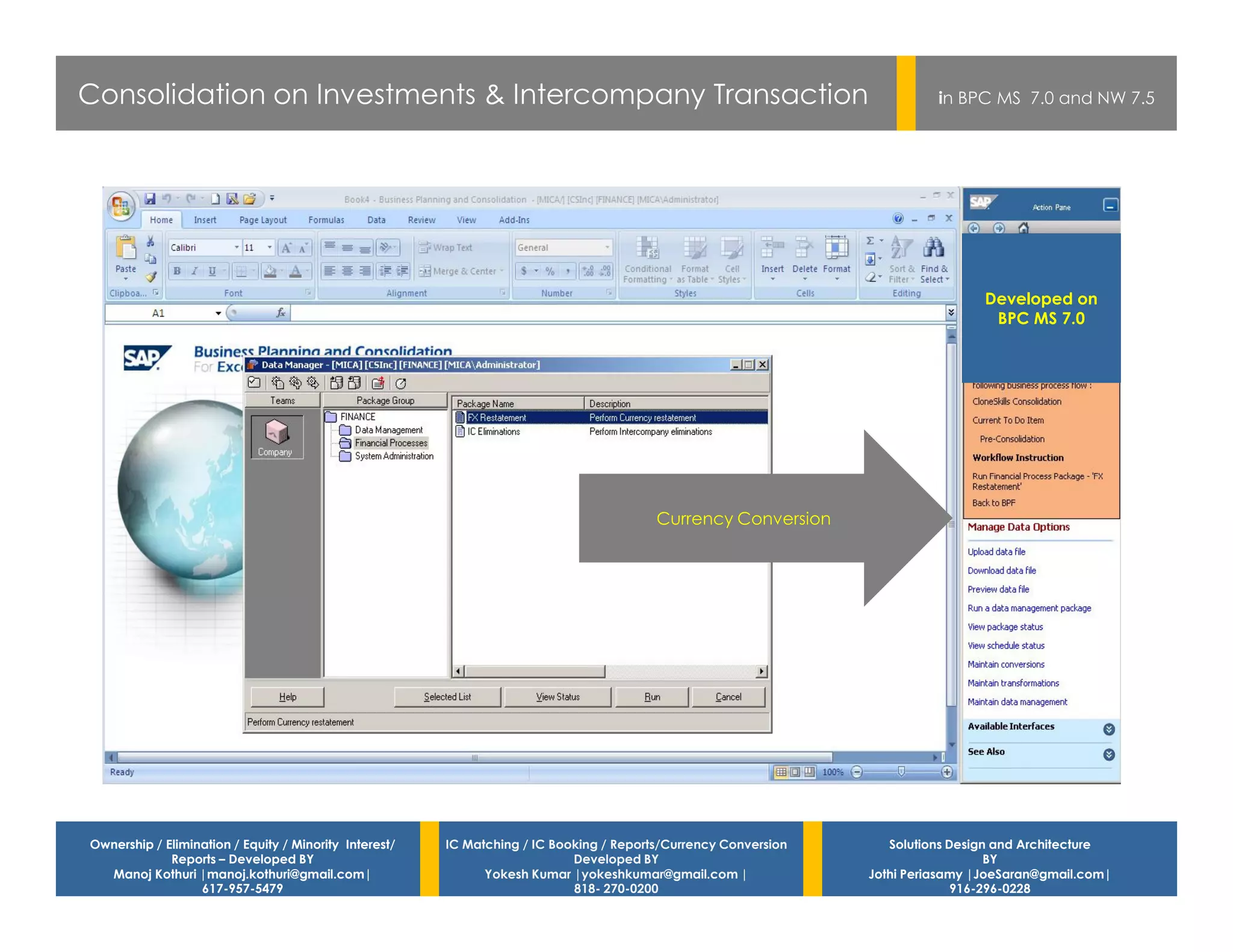
Task: Select the FX Restatement package row
Action: coord(610,418)
